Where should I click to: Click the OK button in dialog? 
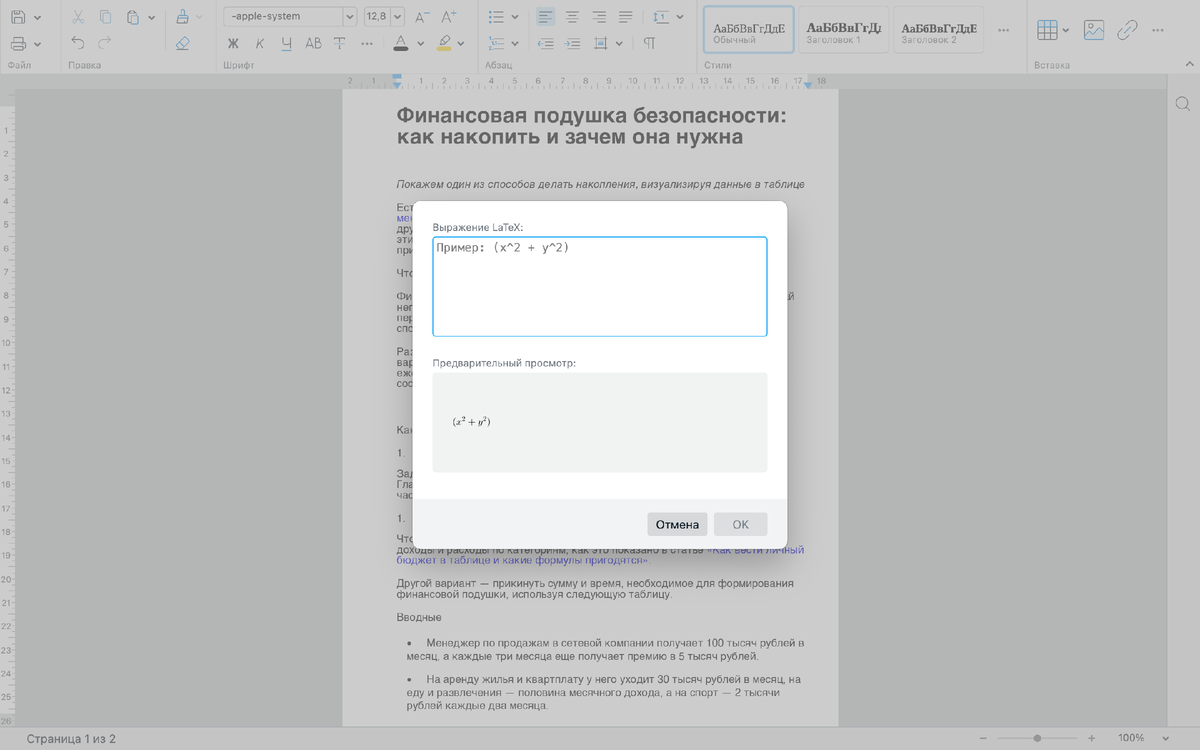point(740,524)
